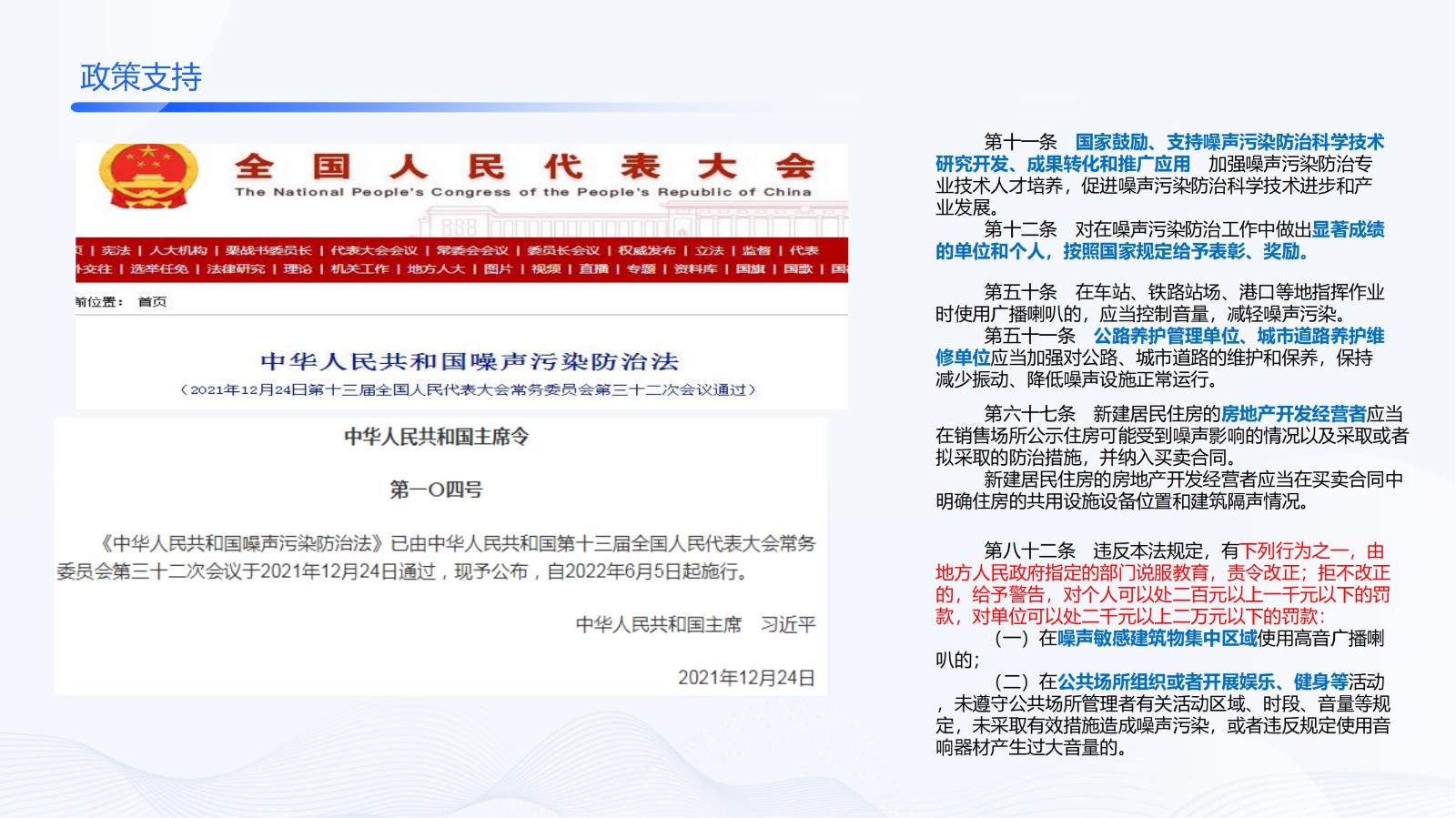
Task: Go to 代表大会会议 section
Action: coord(374,250)
